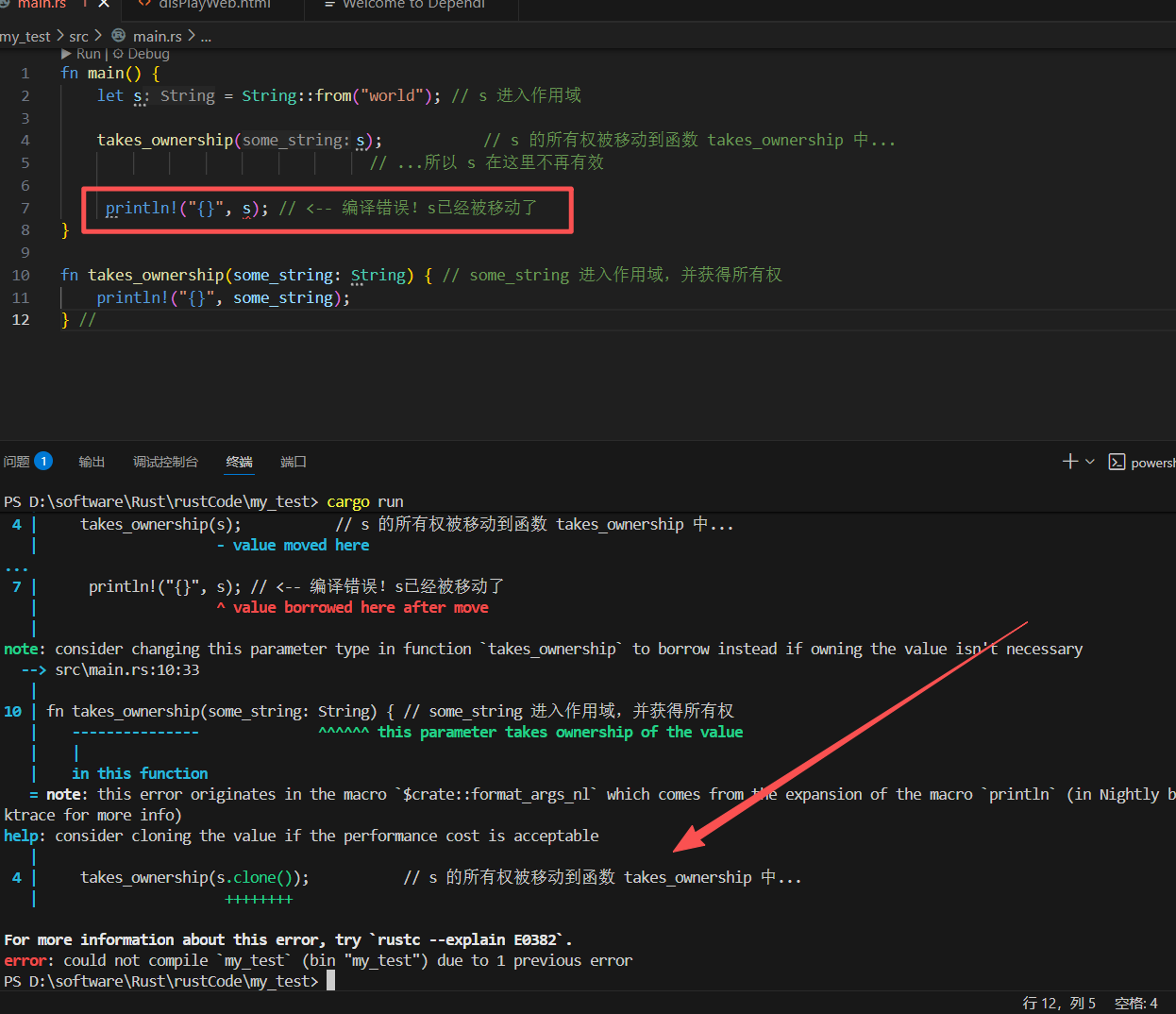Viewport: 1176px width, 1014px height.
Task: Click 'value moved here' terminal message
Action: coord(301,545)
